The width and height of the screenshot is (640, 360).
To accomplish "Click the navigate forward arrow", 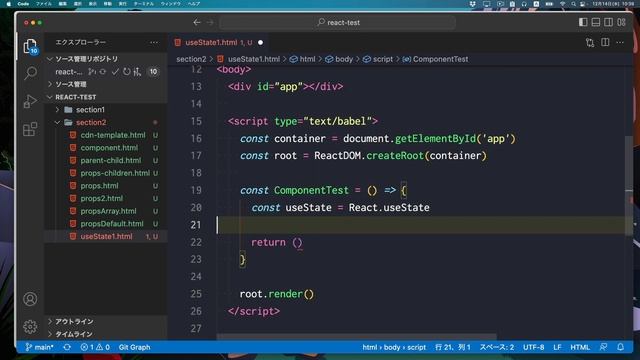I will (210, 22).
